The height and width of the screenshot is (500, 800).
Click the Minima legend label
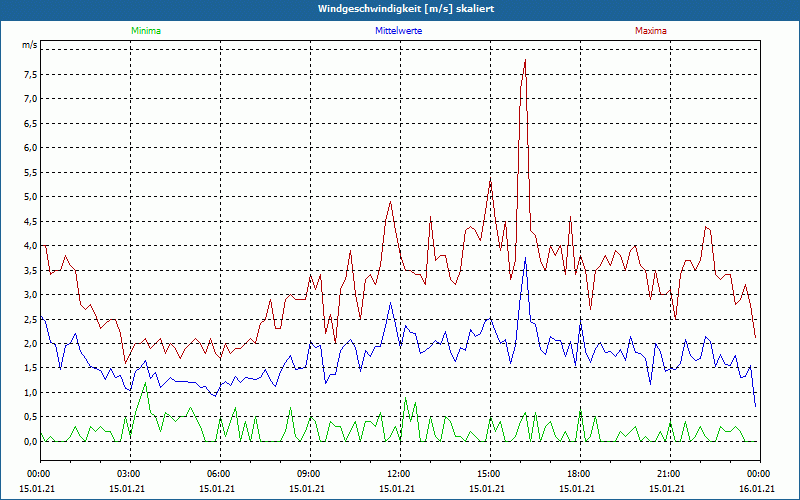coord(146,31)
